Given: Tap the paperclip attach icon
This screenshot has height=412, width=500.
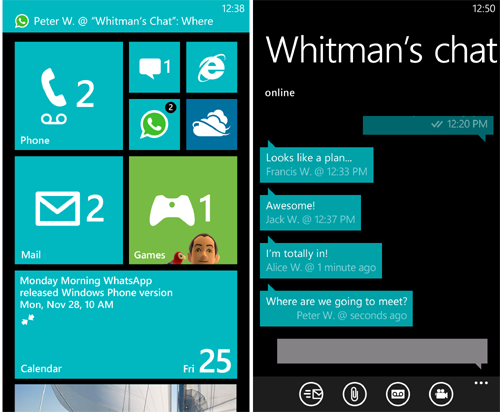Looking at the screenshot, I should pos(354,394).
